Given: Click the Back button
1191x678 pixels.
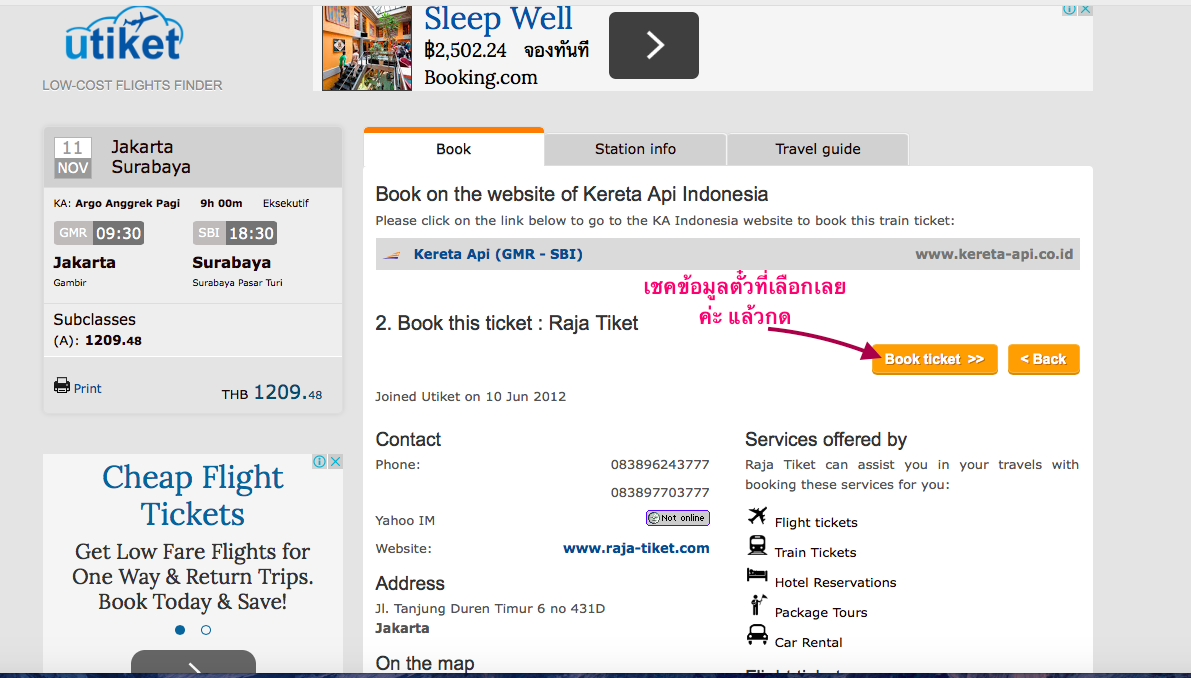Looking at the screenshot, I should coord(1044,359).
